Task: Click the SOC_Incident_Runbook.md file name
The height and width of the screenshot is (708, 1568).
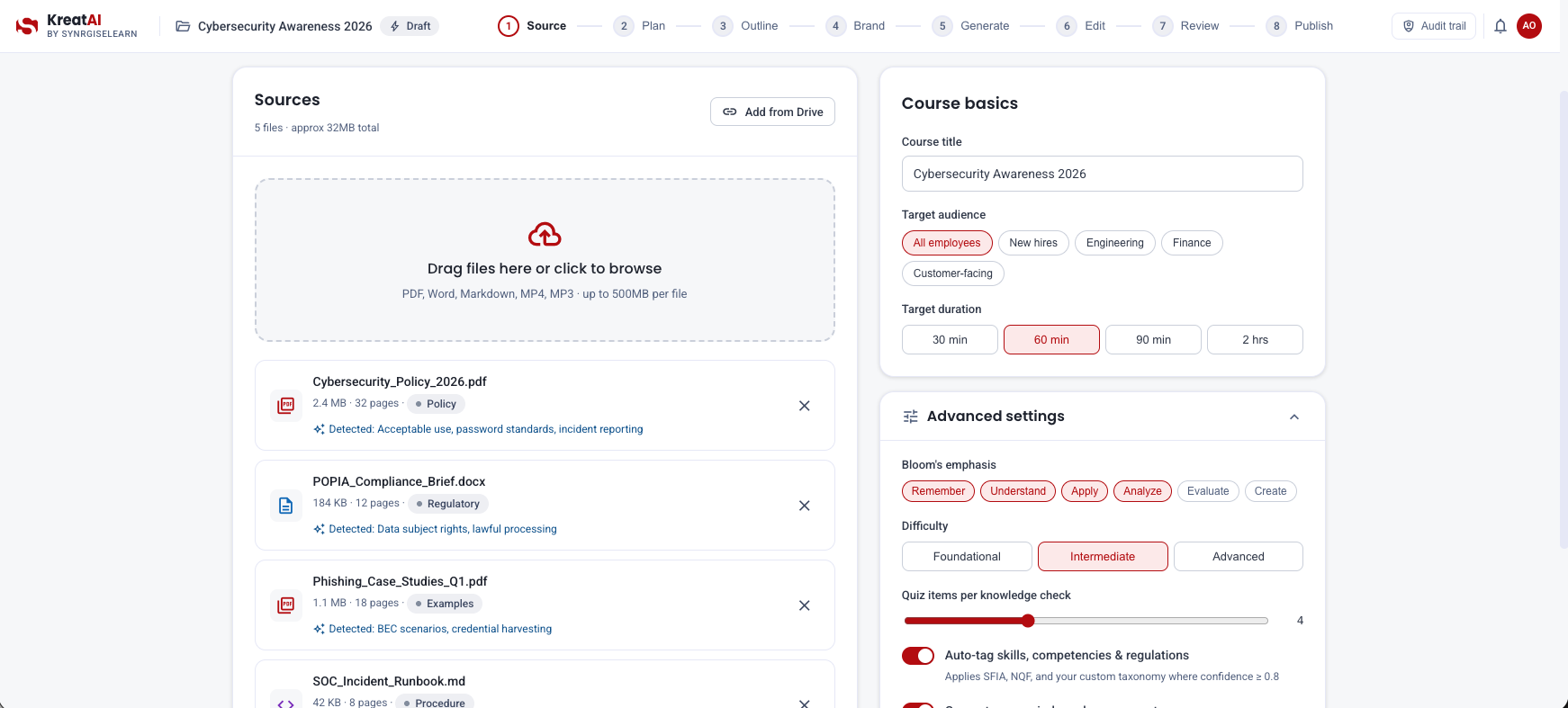Action: [x=389, y=681]
